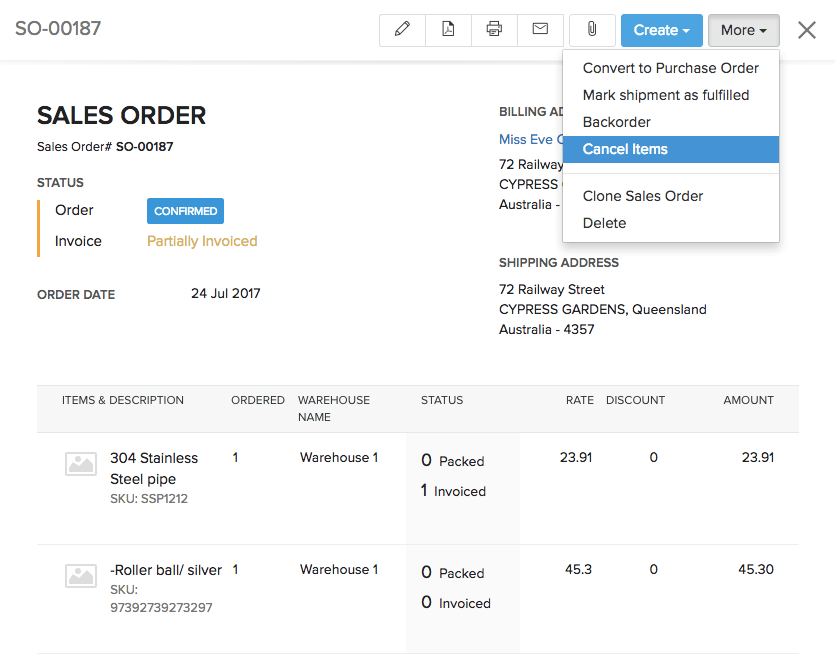Choose Clone Sales Order

click(642, 196)
